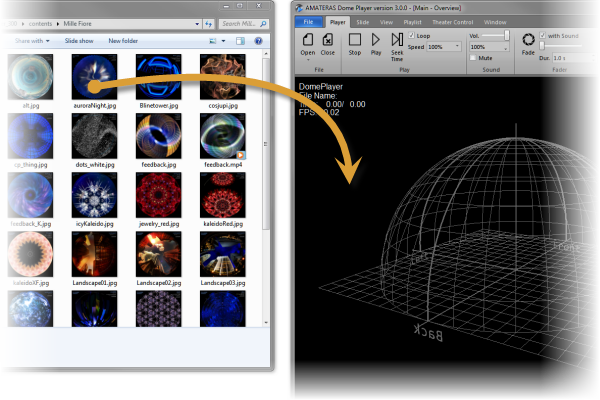The height and width of the screenshot is (400, 600).
Task: Select the kaleidoRed.jpg thumbnail
Action: click(223, 195)
